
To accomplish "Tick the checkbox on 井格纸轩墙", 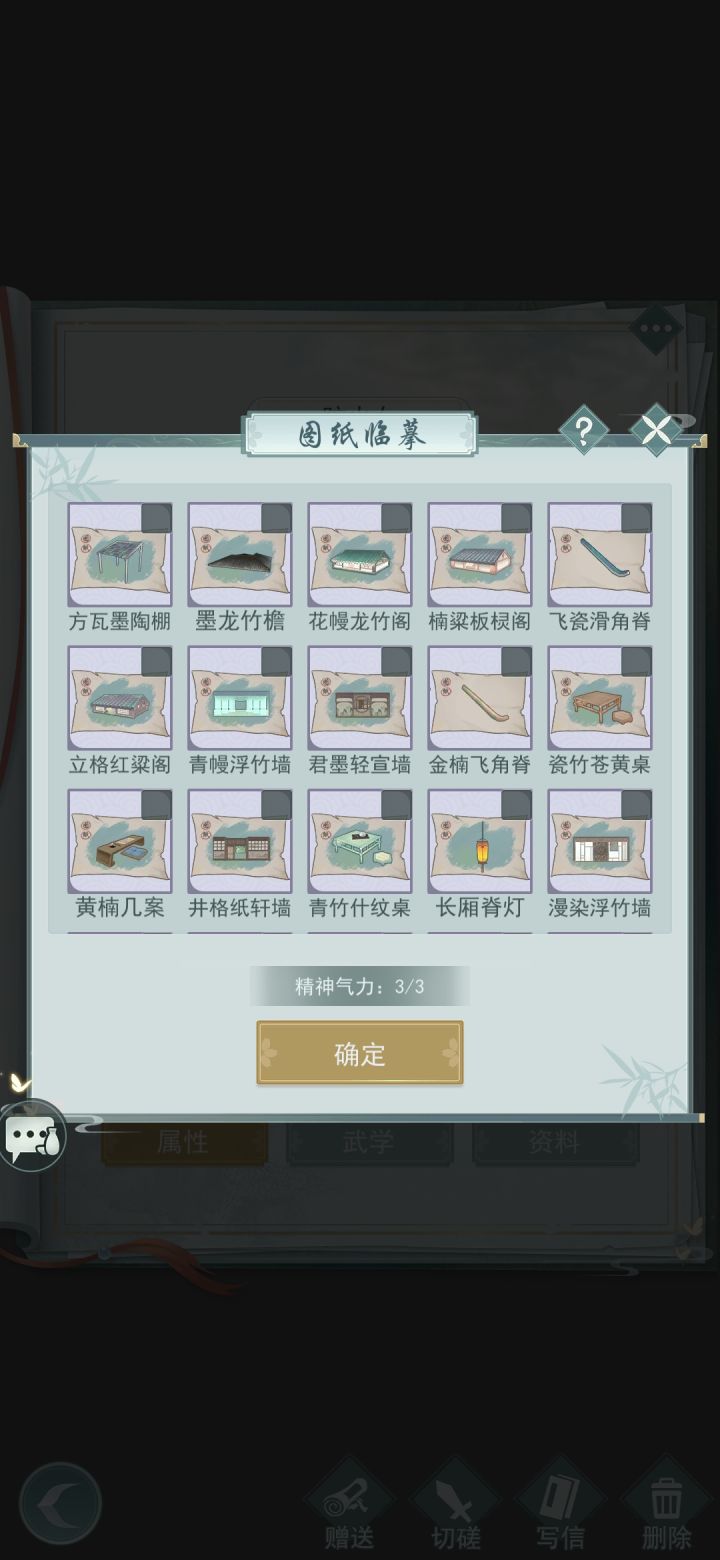I will click(276, 805).
